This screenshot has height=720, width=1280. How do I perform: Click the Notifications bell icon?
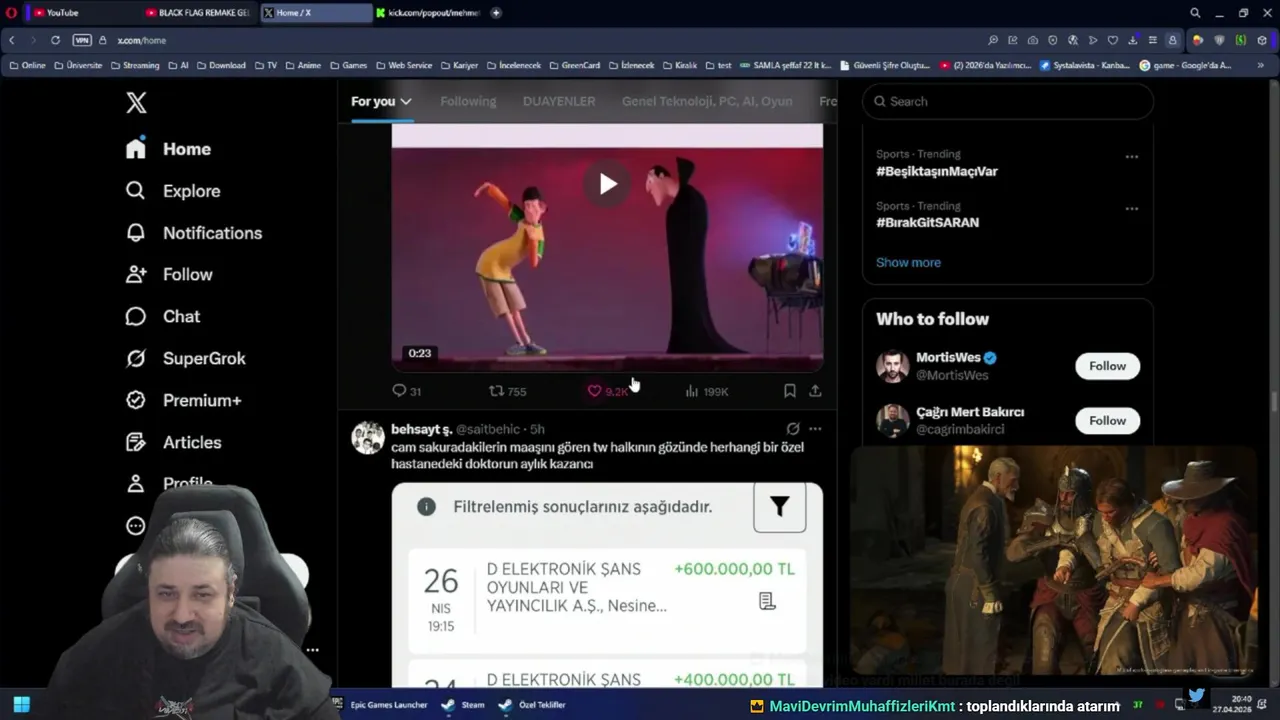[x=136, y=233]
